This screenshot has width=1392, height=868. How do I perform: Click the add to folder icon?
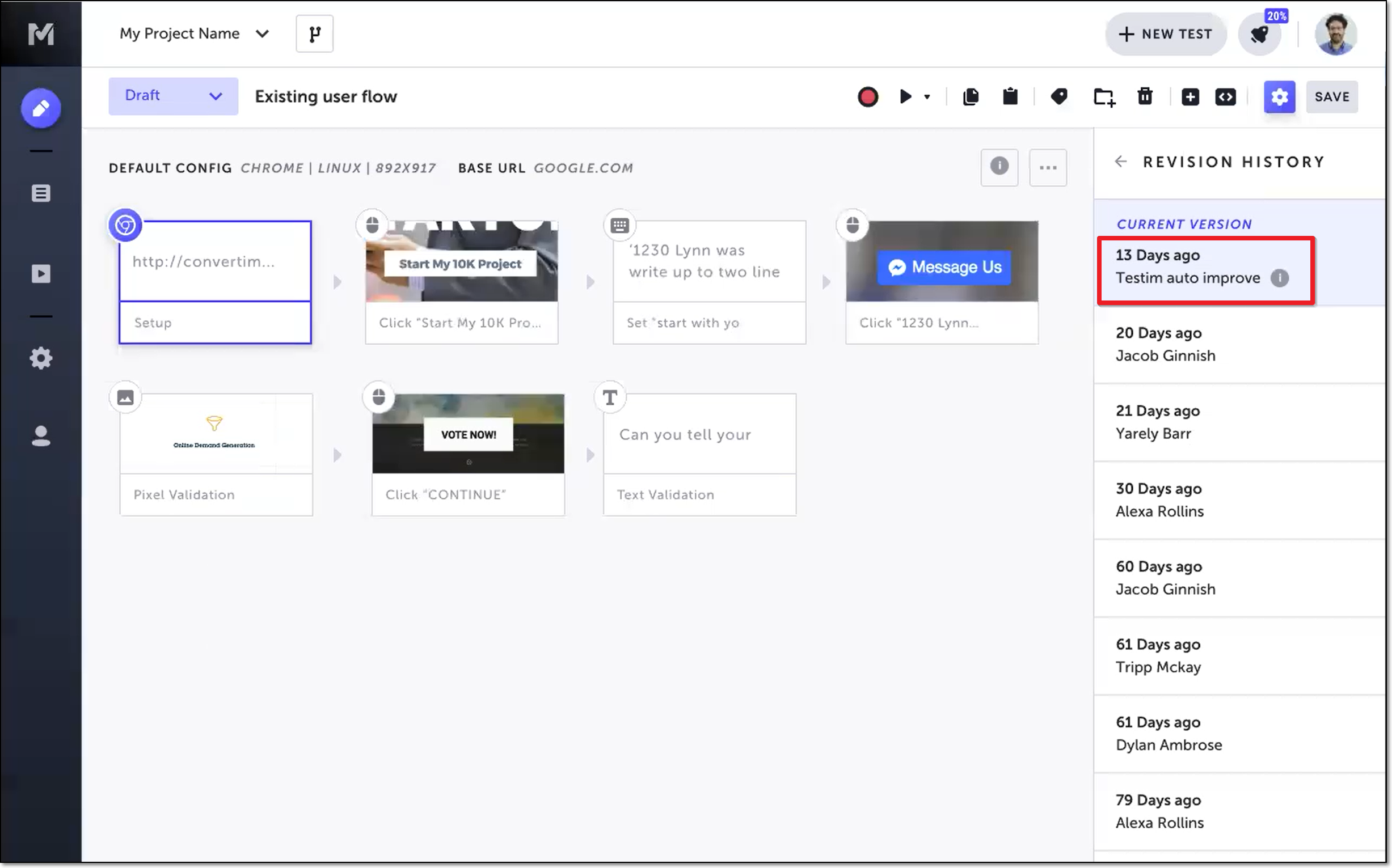click(1103, 97)
